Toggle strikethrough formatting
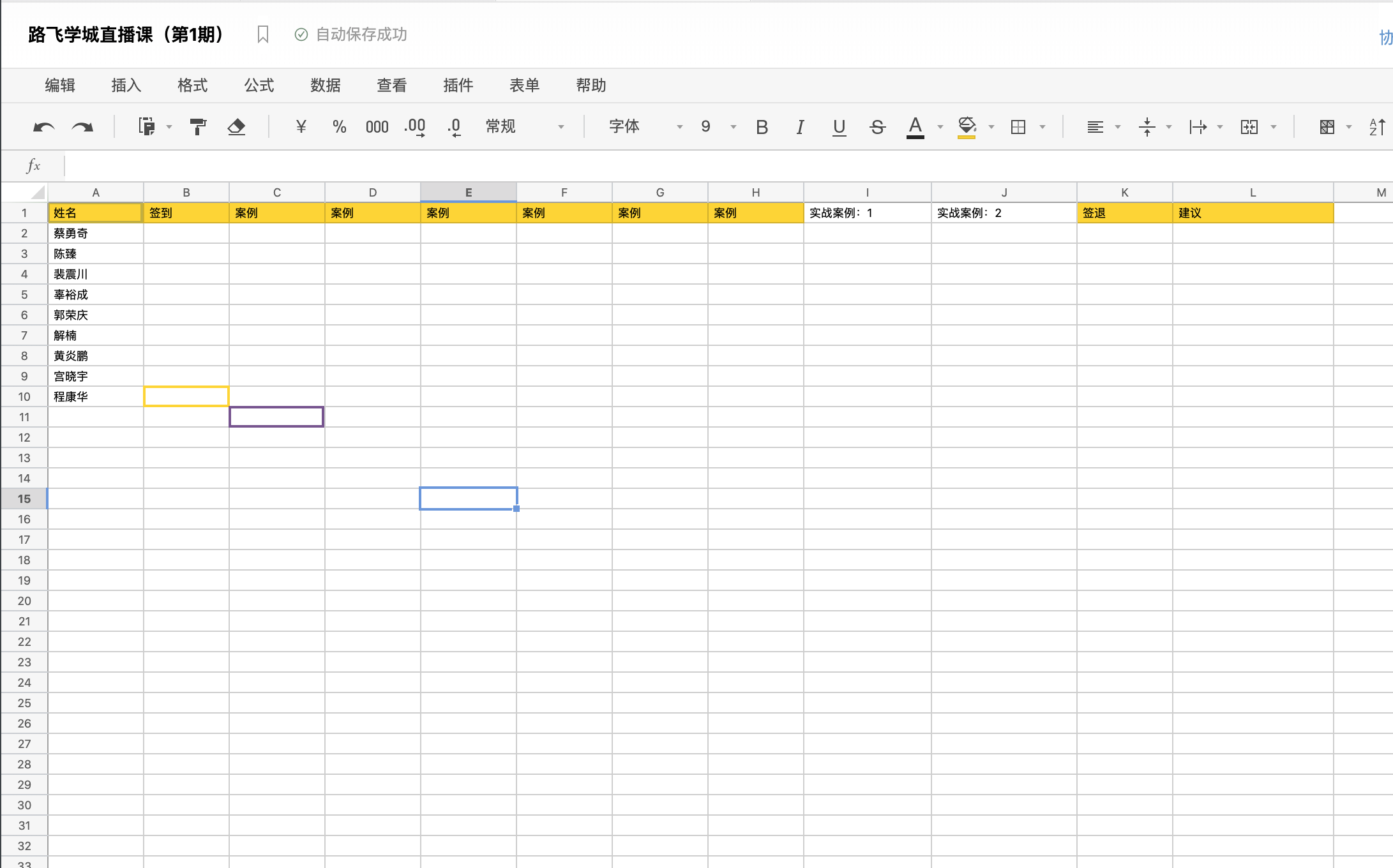 point(877,127)
